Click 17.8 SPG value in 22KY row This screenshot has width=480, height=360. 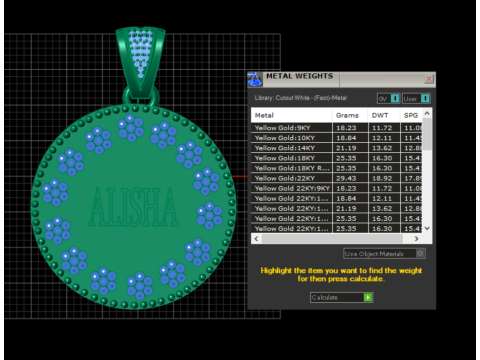click(x=413, y=178)
